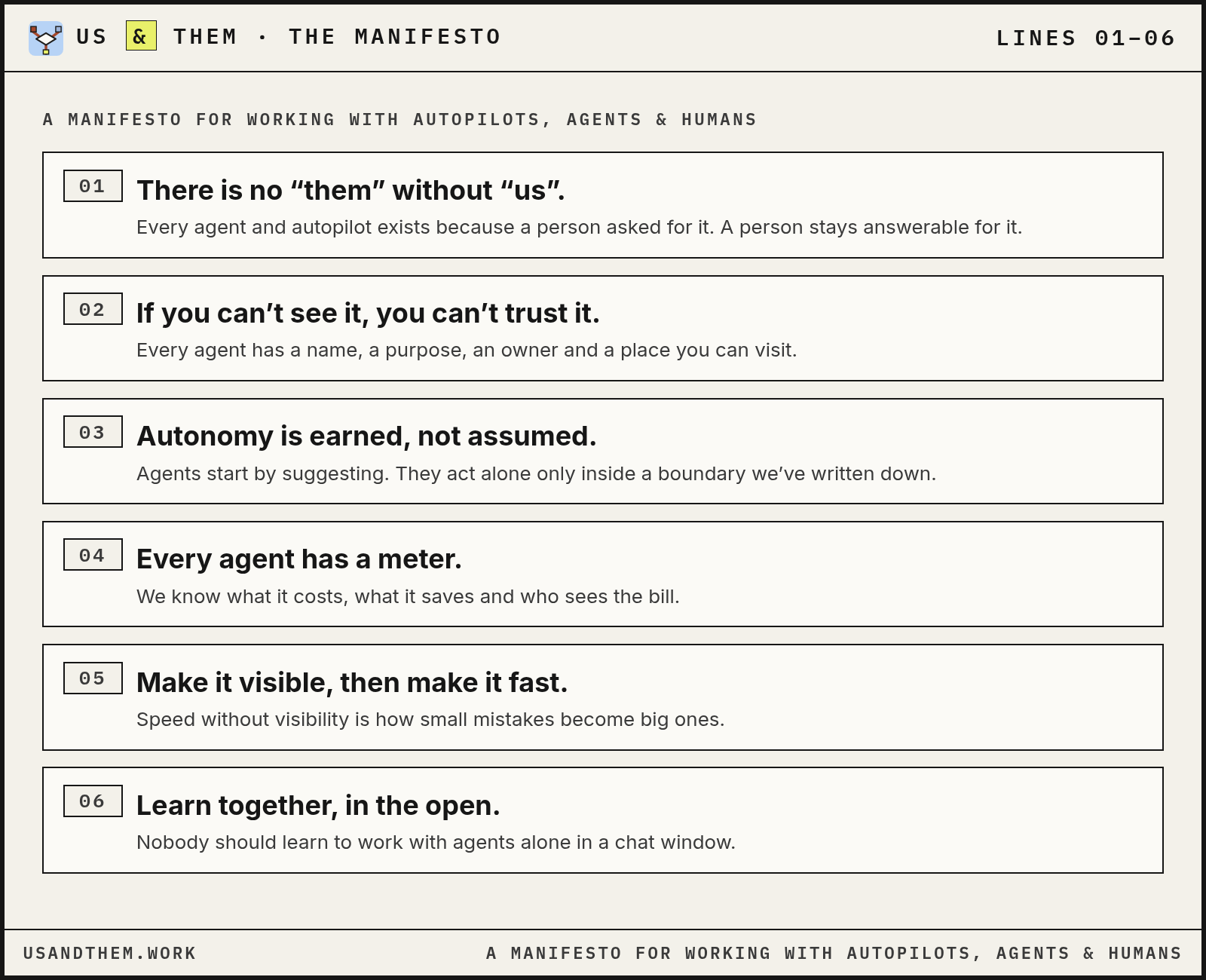Select heading 'If you can't see it, you can't trust it.'
Image resolution: width=1206 pixels, height=980 pixels.
[368, 314]
